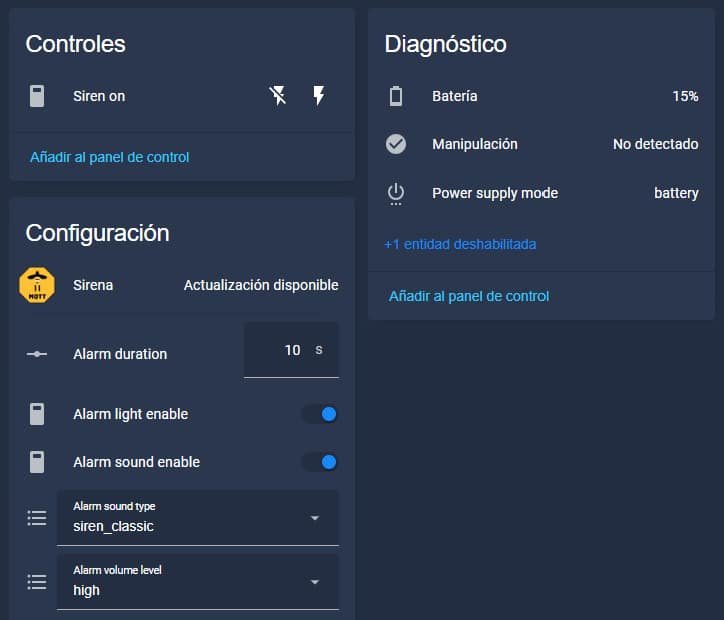Click the Siren on device icon
This screenshot has height=620, width=724.
37,96
